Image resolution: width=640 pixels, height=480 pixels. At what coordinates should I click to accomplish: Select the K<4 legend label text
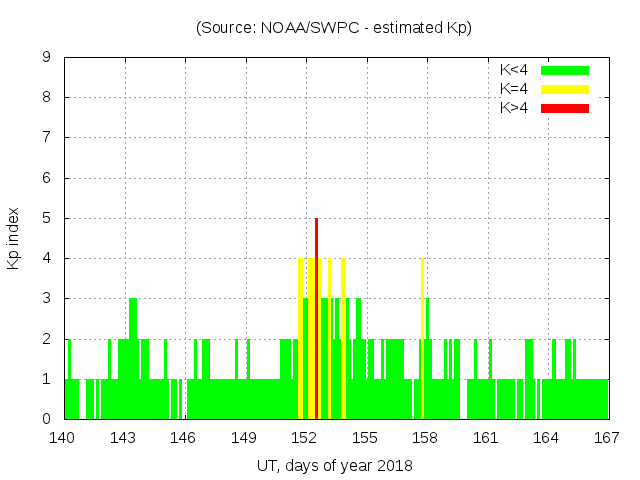point(514,70)
